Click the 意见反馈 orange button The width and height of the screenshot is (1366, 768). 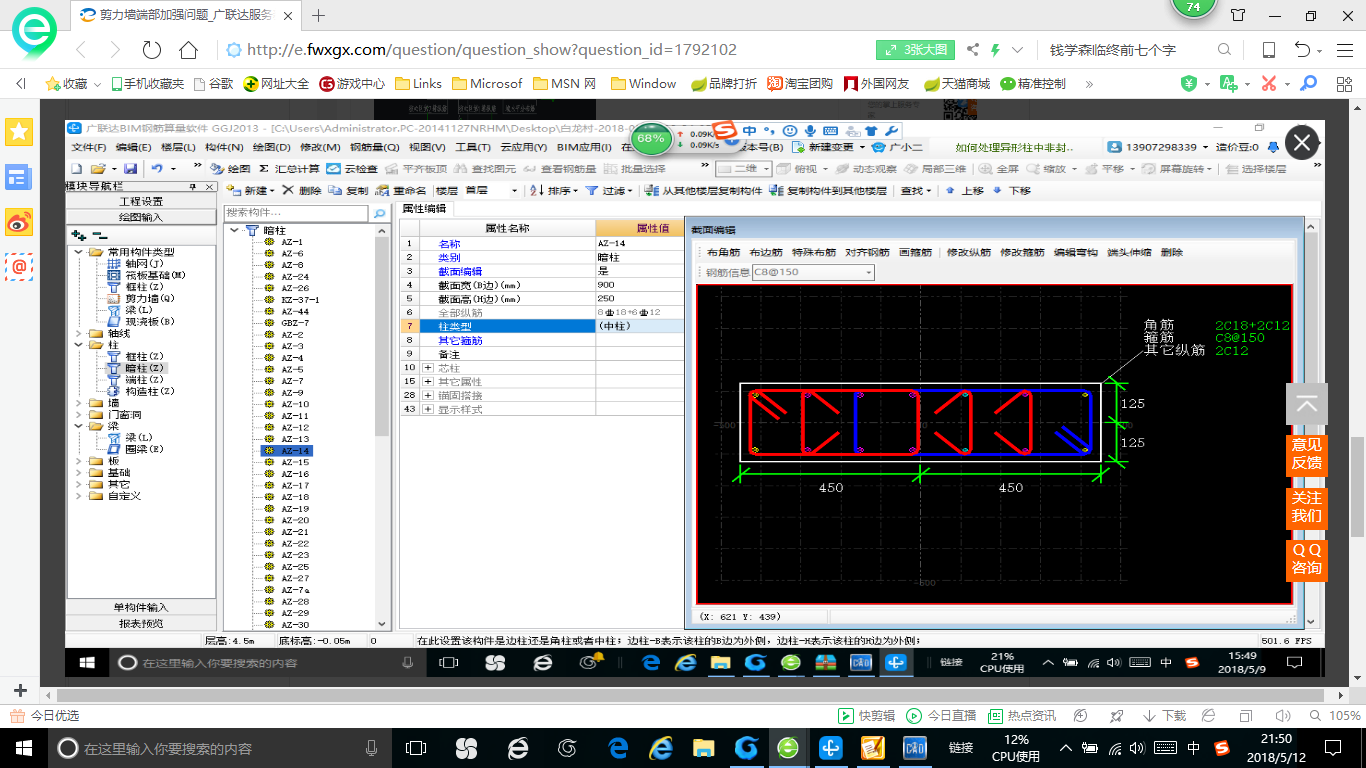click(x=1306, y=454)
